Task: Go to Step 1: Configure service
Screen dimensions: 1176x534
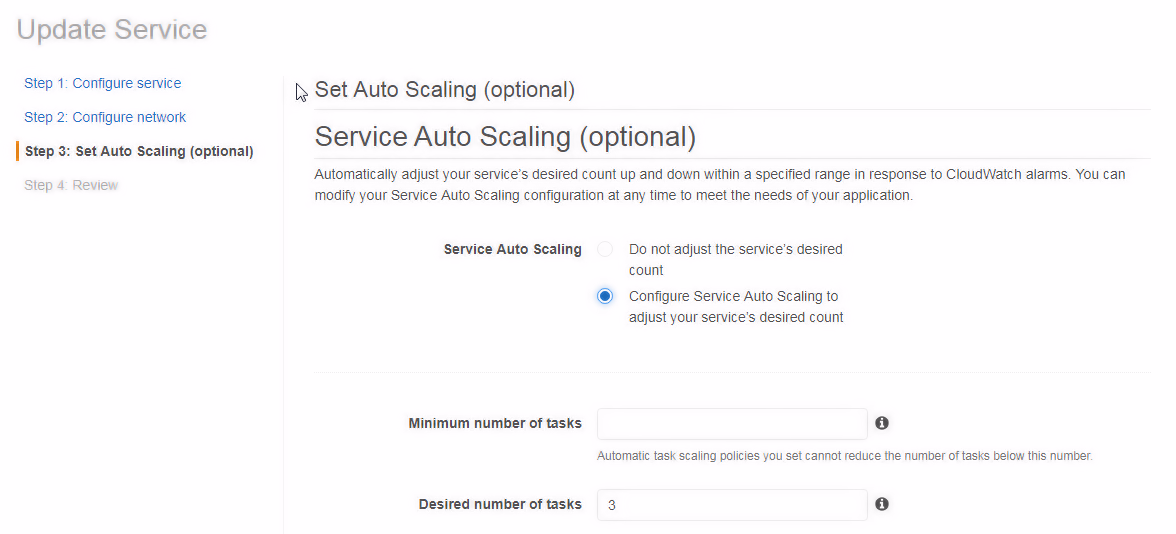Action: tap(103, 83)
